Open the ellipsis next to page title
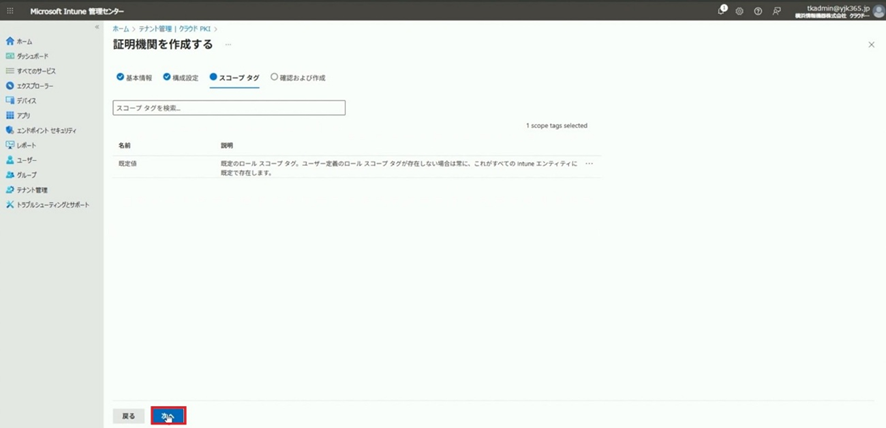 228,45
